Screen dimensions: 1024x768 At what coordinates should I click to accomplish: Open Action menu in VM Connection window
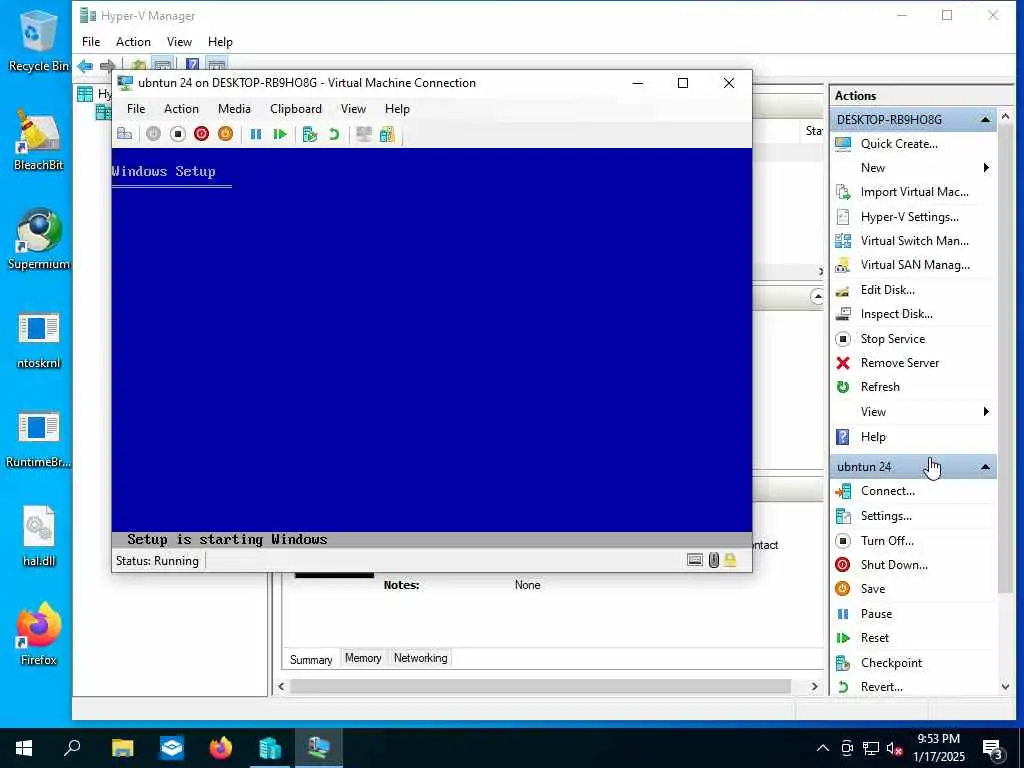click(181, 108)
